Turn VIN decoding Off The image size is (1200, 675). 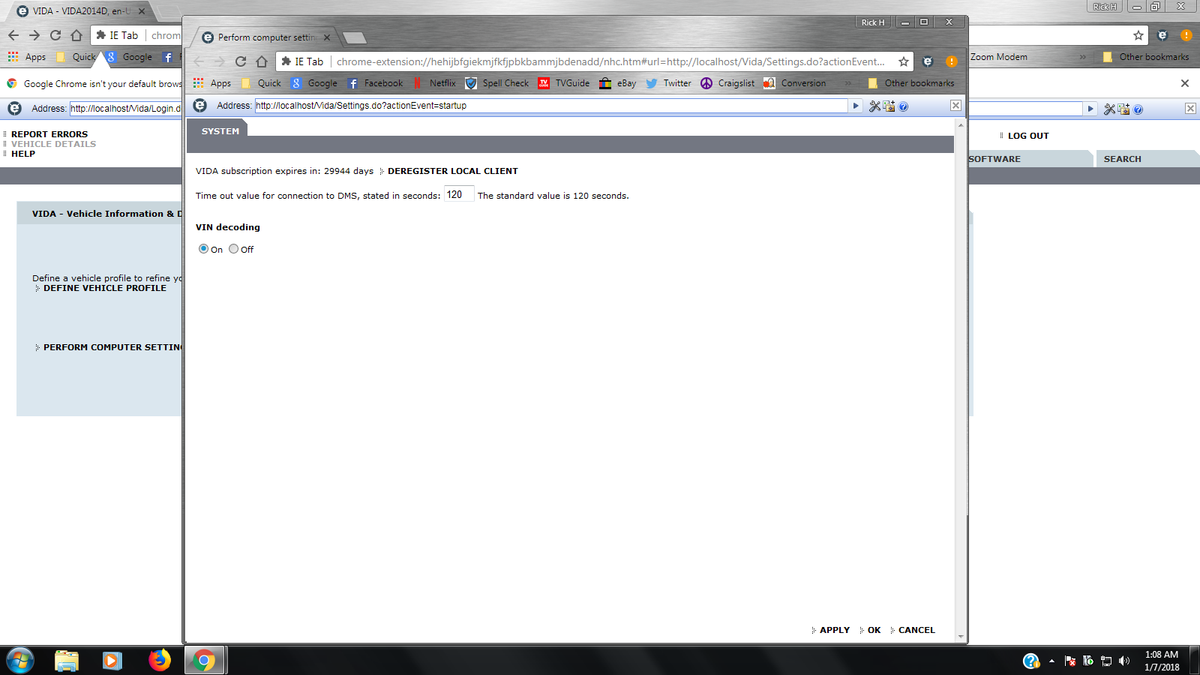tap(234, 249)
